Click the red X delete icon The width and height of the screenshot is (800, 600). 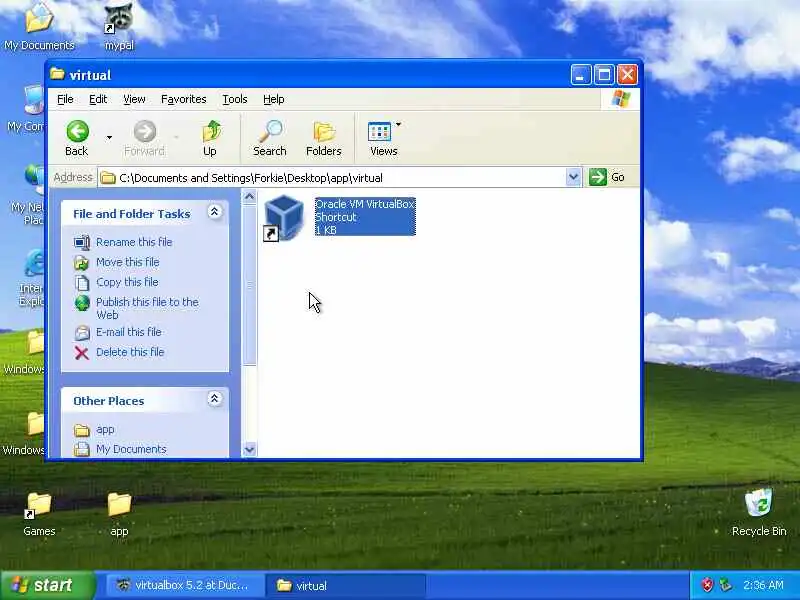click(x=82, y=353)
